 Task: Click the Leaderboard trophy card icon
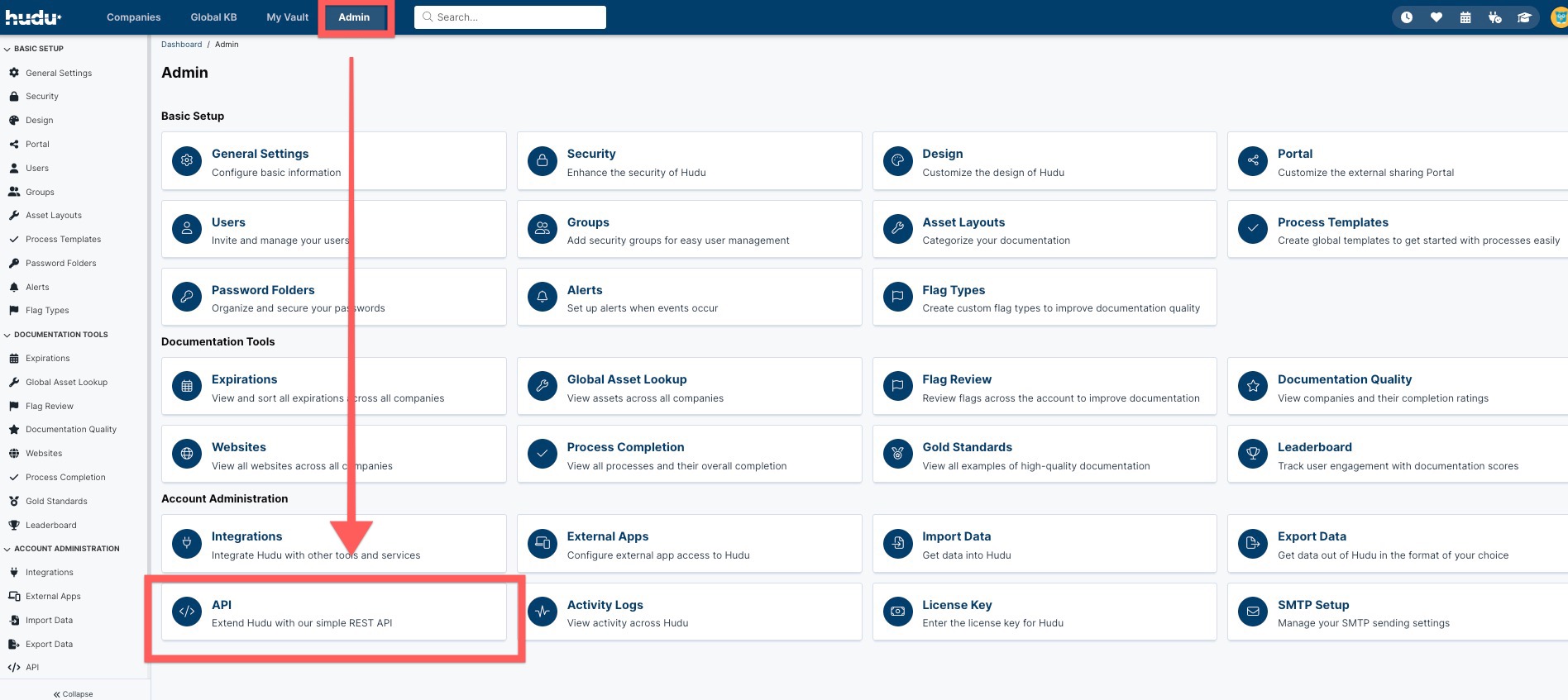1253,454
